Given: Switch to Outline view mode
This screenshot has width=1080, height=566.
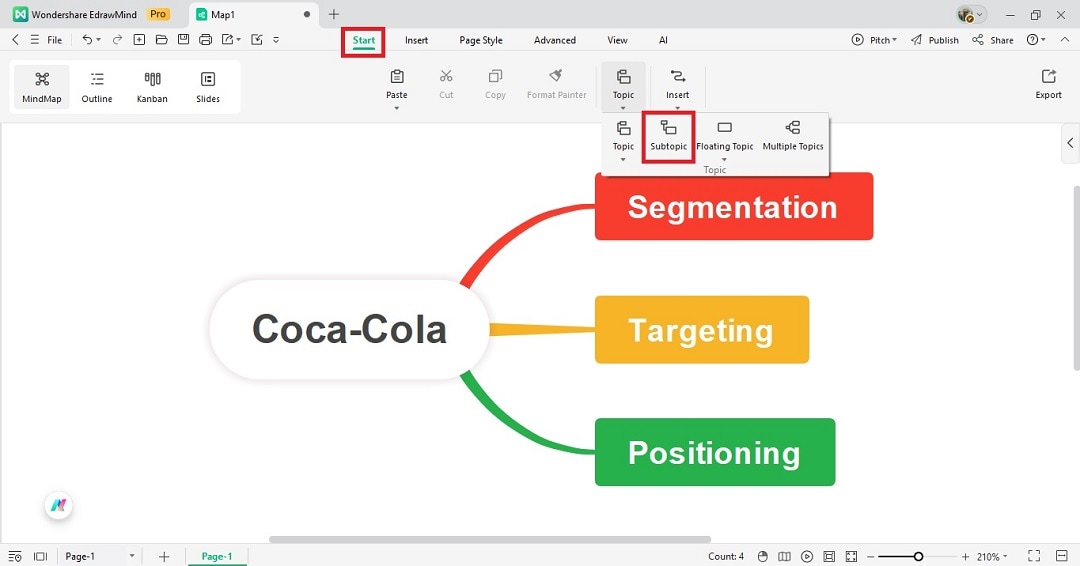Looking at the screenshot, I should tap(97, 87).
